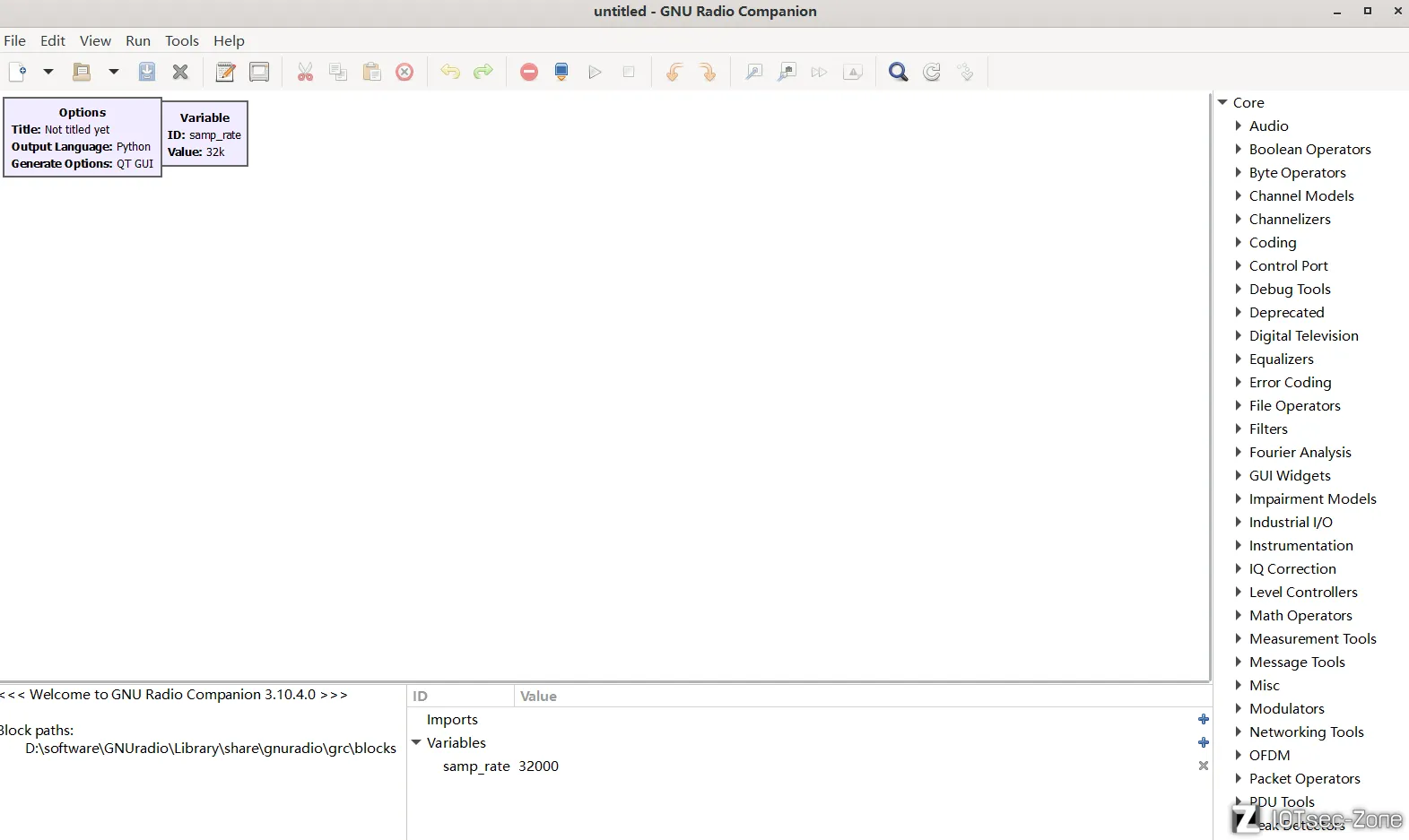Expand the Boolean Operators category
Image resolution: width=1409 pixels, height=840 pixels.
click(x=1239, y=149)
